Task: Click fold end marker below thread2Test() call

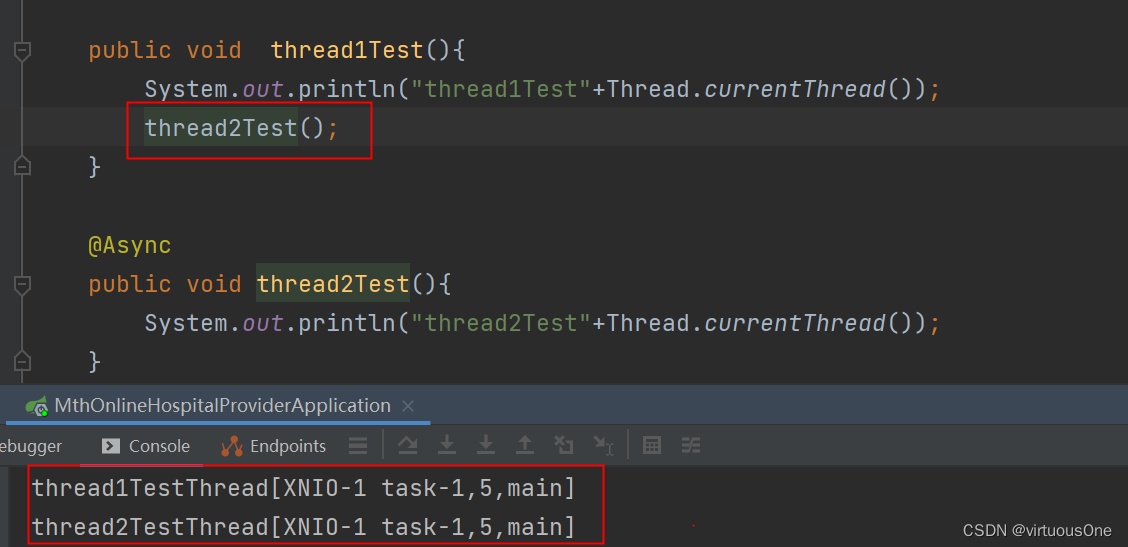Action: pyautogui.click(x=22, y=166)
